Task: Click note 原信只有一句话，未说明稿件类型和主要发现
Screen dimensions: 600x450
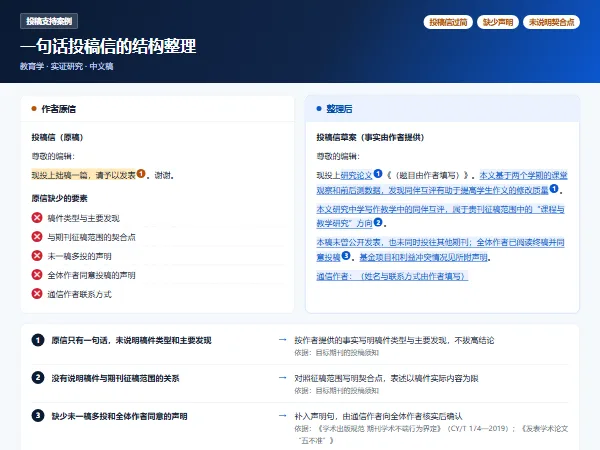Action: click(x=131, y=340)
